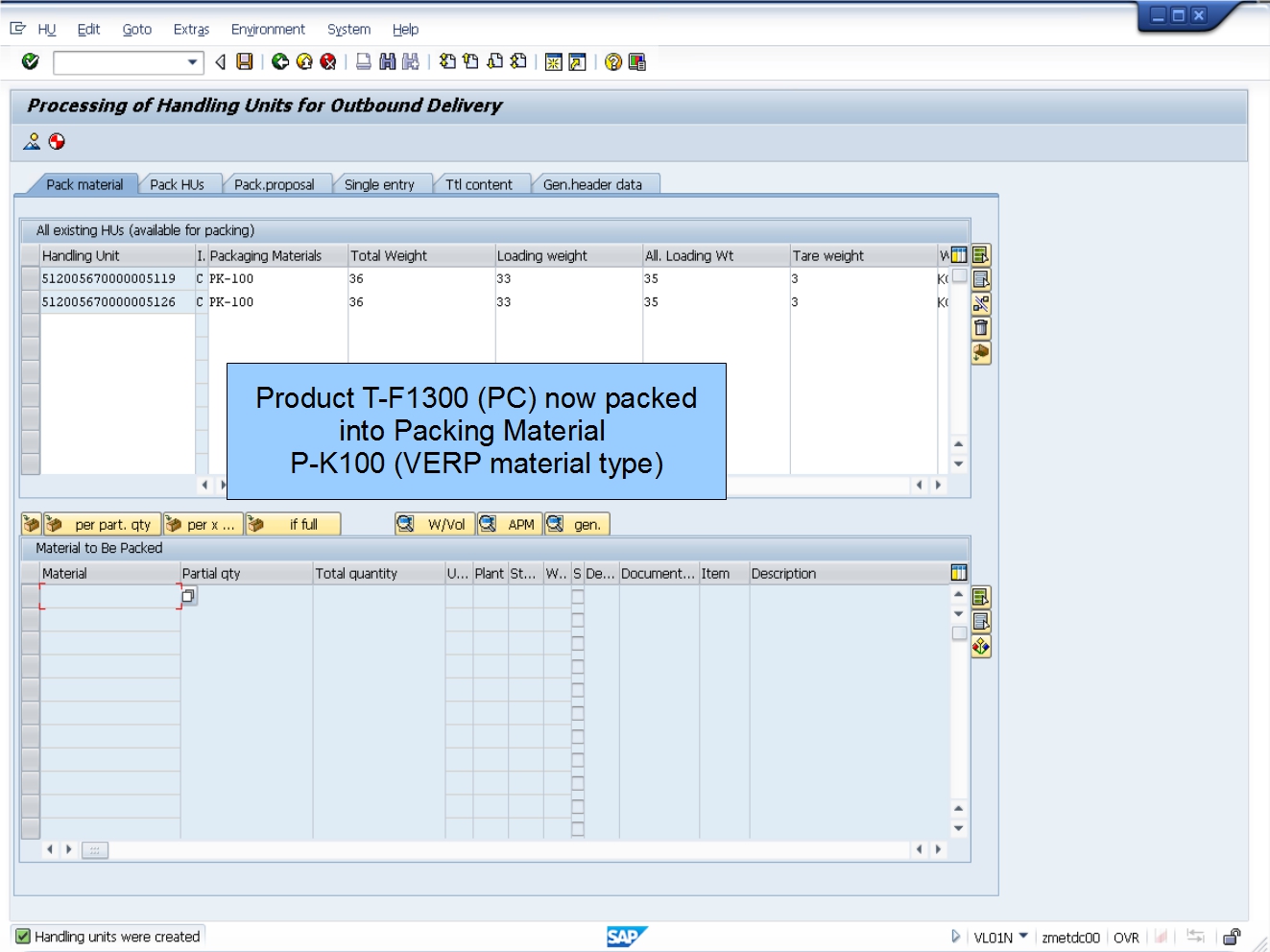Viewport: 1270px width, 952px height.
Task: Click the material table horizontal scrollbar thumb
Action: pos(95,850)
